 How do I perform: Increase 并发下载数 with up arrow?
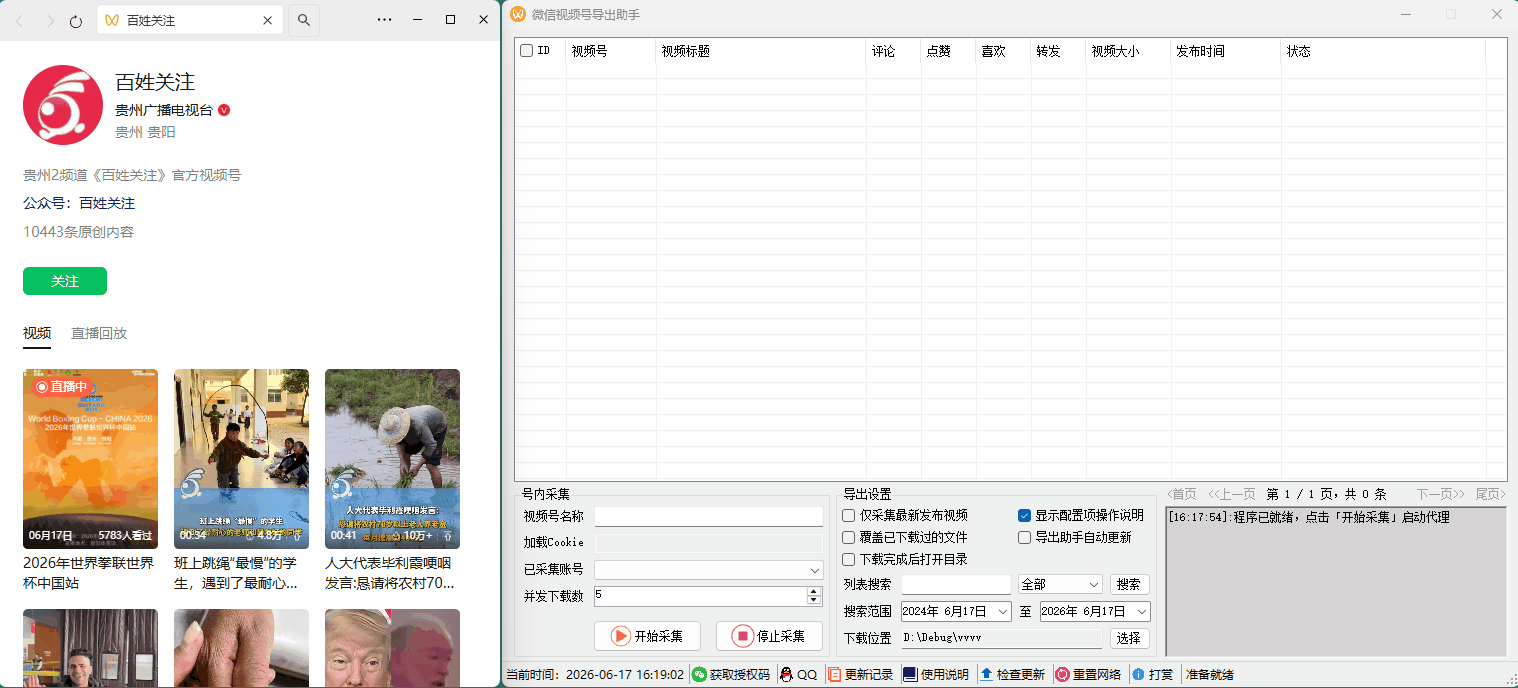814,591
